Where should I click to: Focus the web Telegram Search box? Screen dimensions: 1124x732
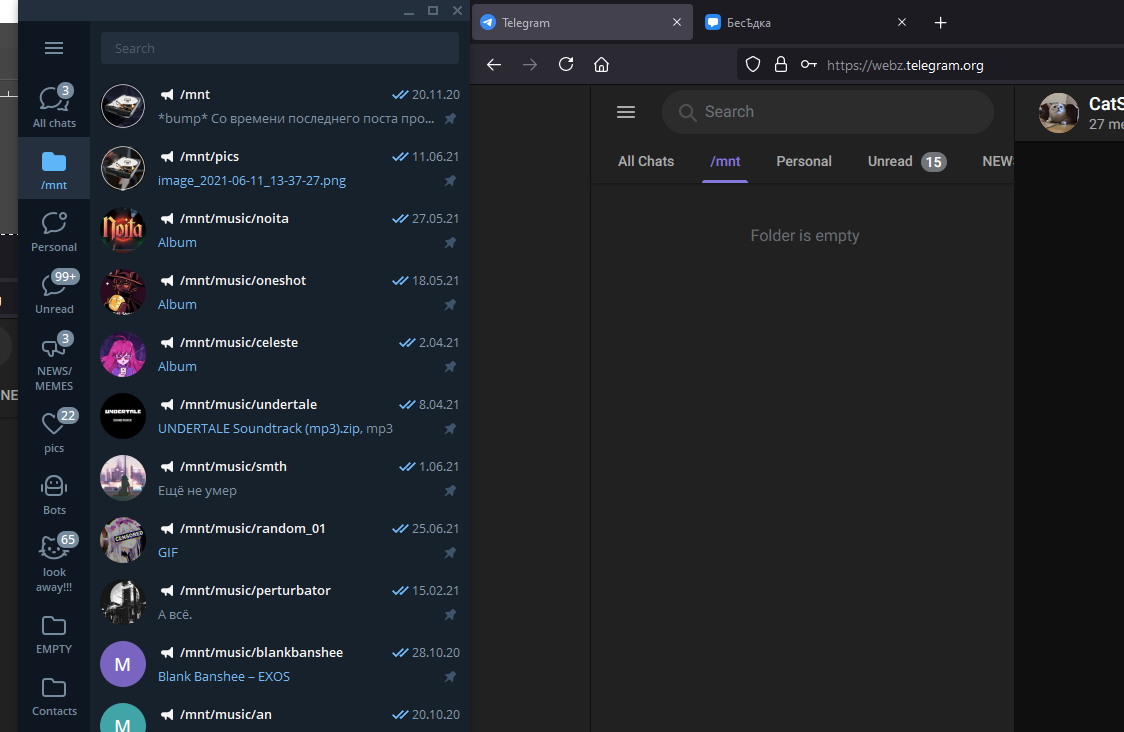pyautogui.click(x=830, y=112)
